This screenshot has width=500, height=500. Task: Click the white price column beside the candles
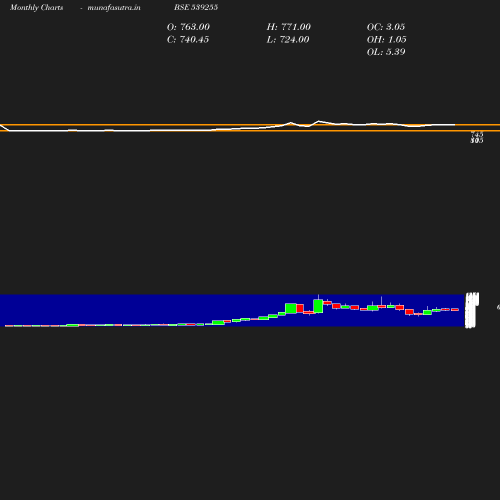coord(472,310)
